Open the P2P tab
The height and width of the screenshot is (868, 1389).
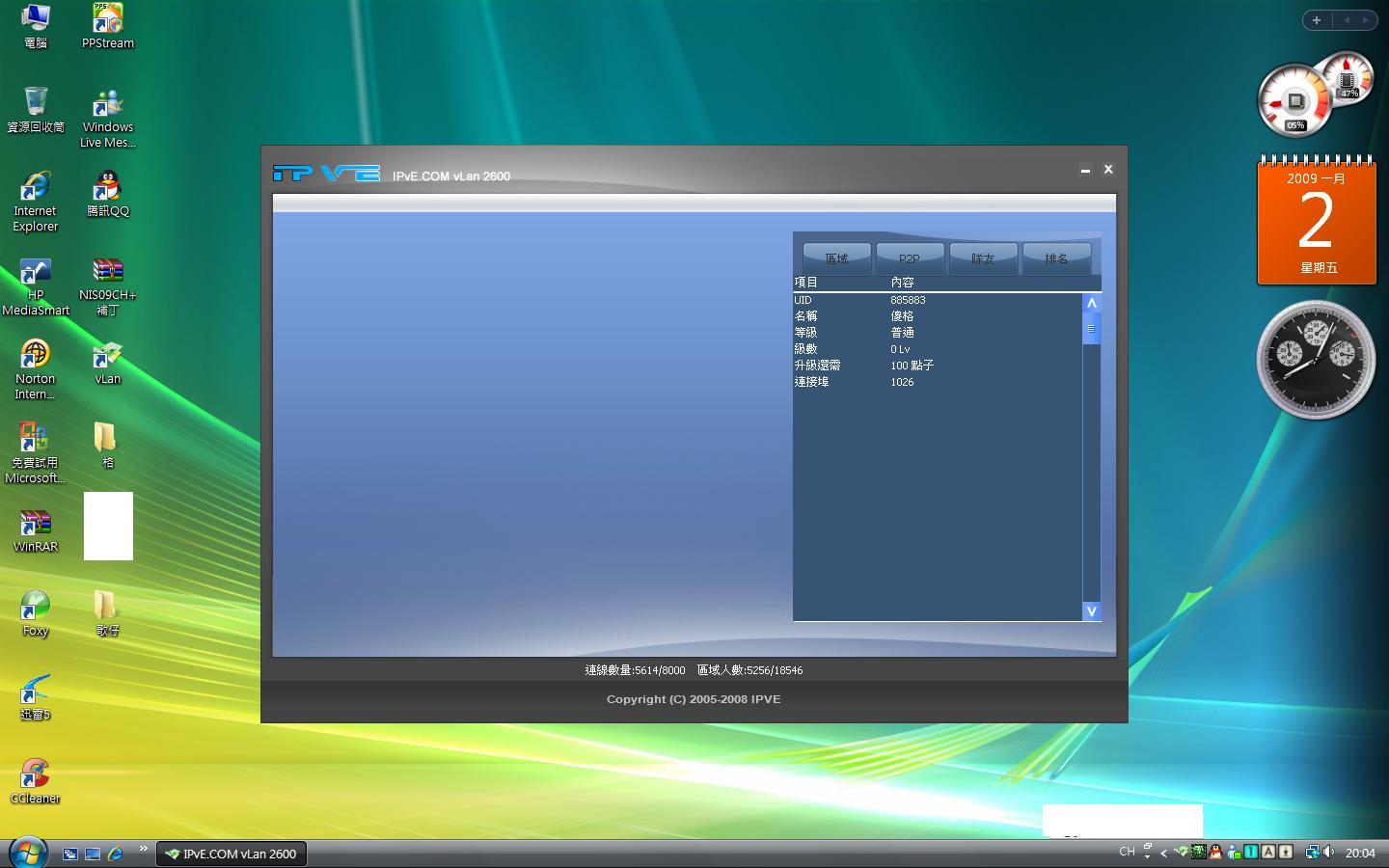click(910, 258)
